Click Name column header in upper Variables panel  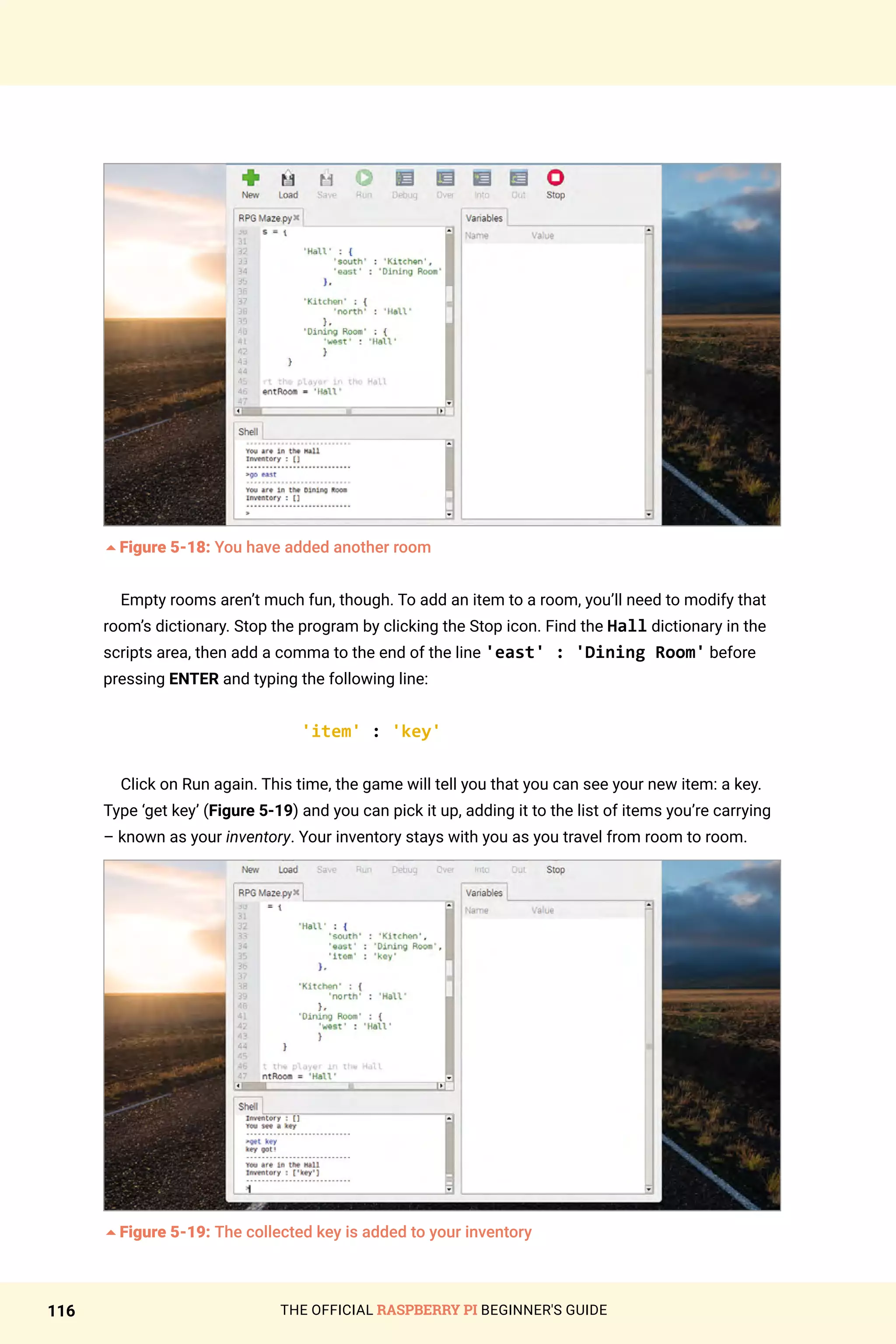click(x=476, y=235)
